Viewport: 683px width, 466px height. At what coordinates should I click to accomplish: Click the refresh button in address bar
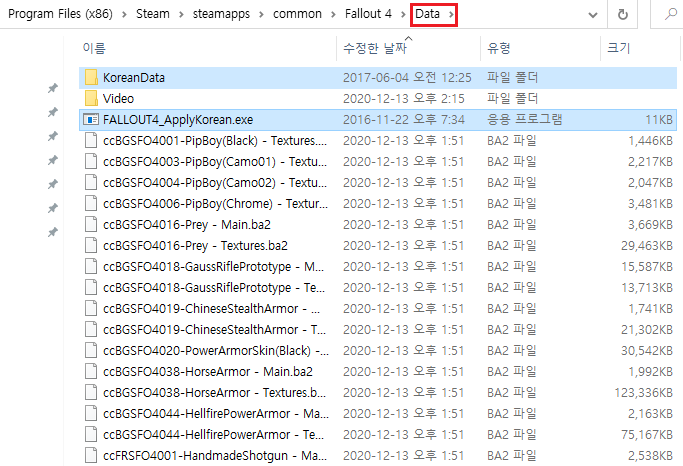coord(623,14)
